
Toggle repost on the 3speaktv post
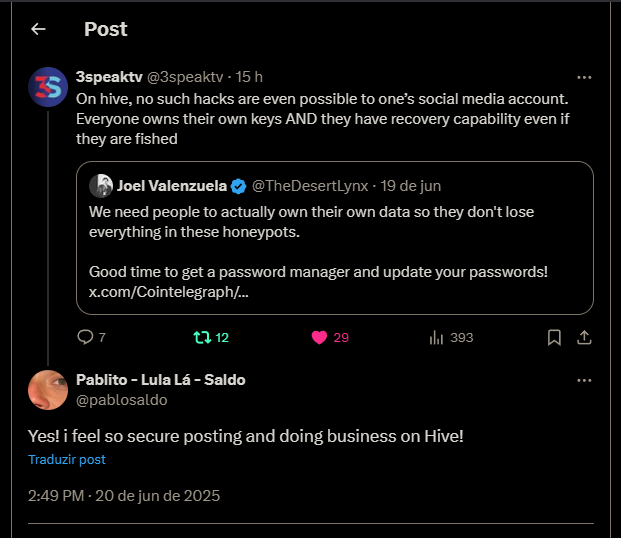coord(202,338)
